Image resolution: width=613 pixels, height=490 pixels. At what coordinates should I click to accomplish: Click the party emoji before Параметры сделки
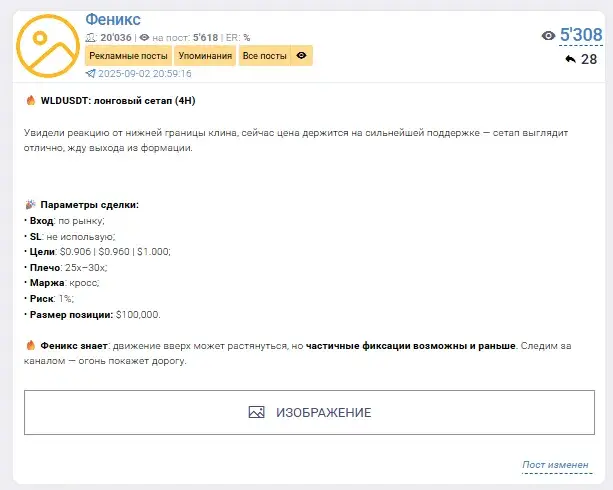30,205
